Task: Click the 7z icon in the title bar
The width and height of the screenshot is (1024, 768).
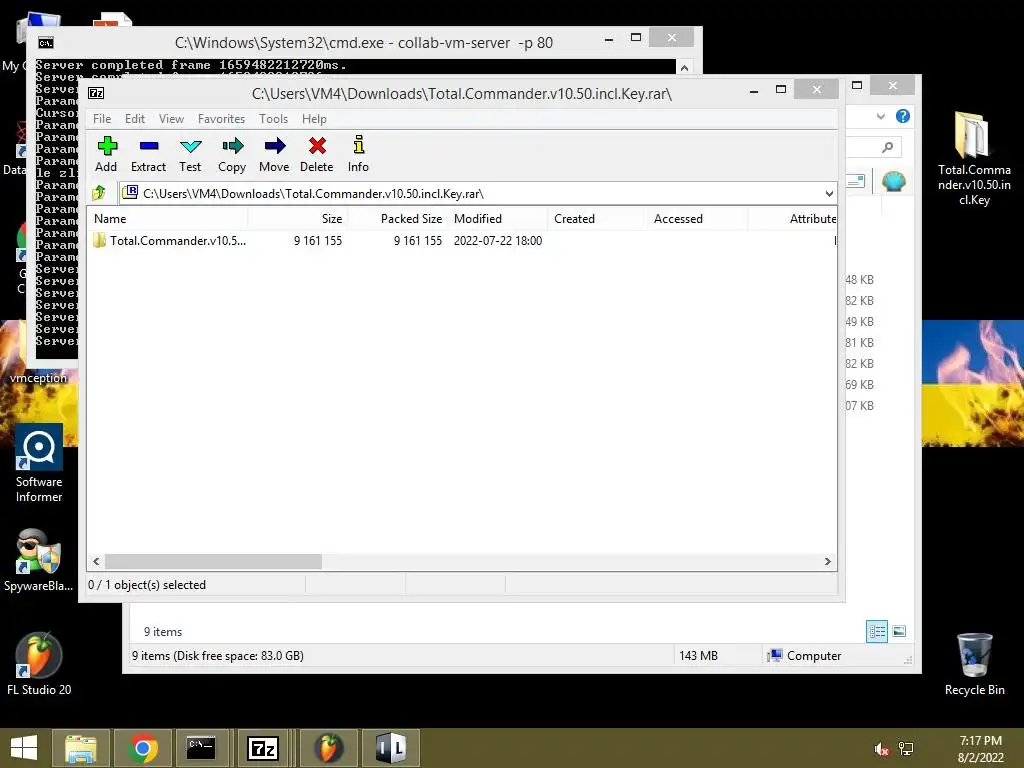Action: click(x=96, y=93)
